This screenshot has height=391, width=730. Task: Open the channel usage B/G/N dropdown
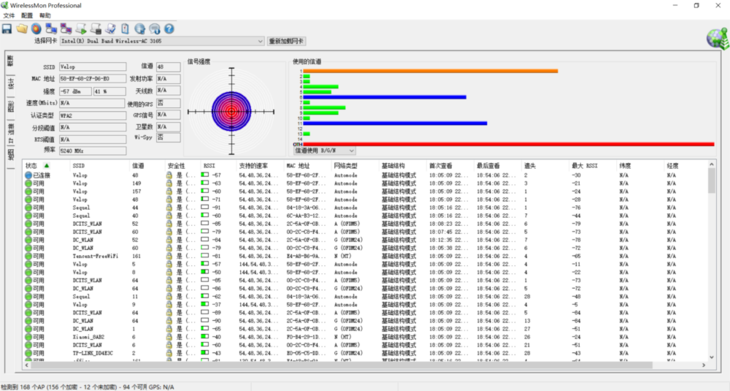click(x=324, y=150)
